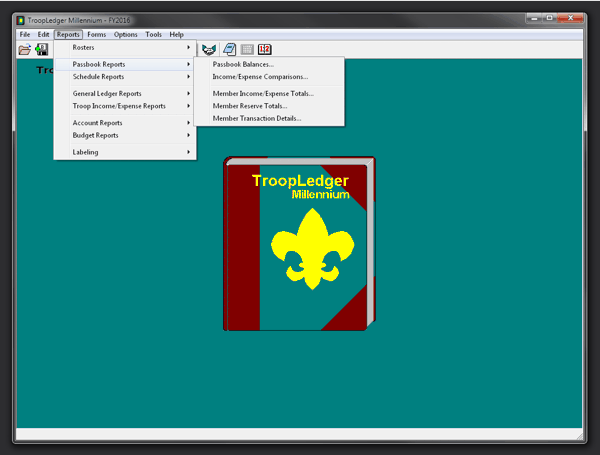The height and width of the screenshot is (455, 600).
Task: Open the Edit menu
Action: (x=43, y=34)
